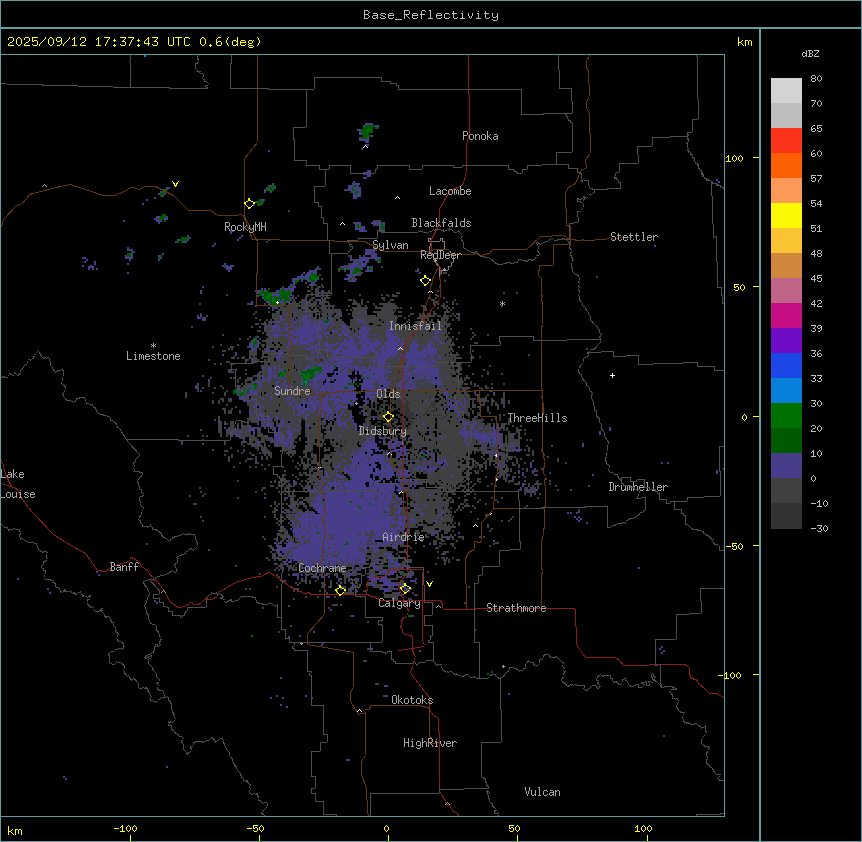Click the Limestone label

click(x=153, y=356)
